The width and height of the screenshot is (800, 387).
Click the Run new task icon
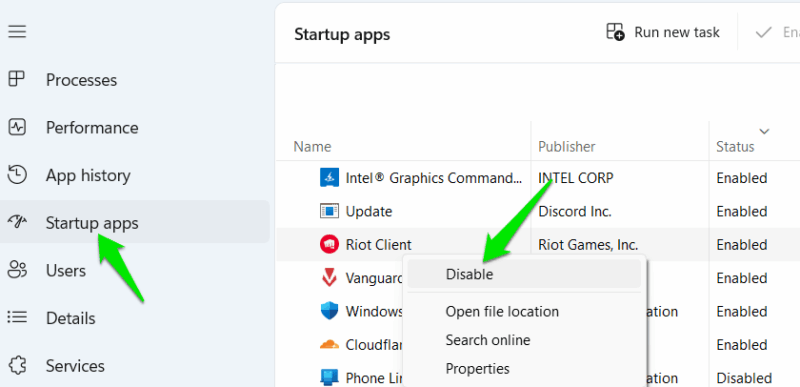(x=615, y=32)
